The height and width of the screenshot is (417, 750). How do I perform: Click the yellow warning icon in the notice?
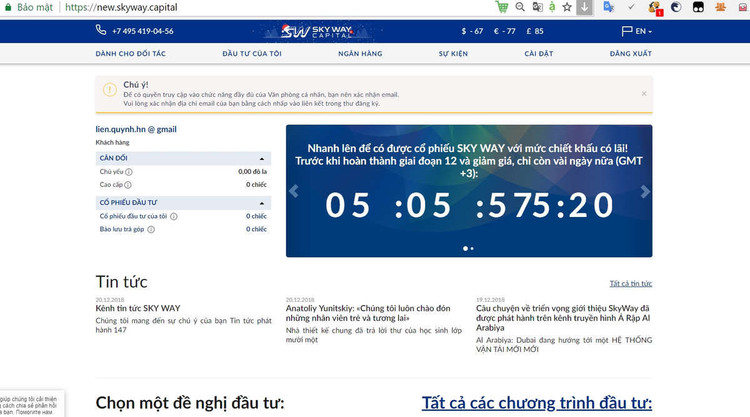click(110, 89)
